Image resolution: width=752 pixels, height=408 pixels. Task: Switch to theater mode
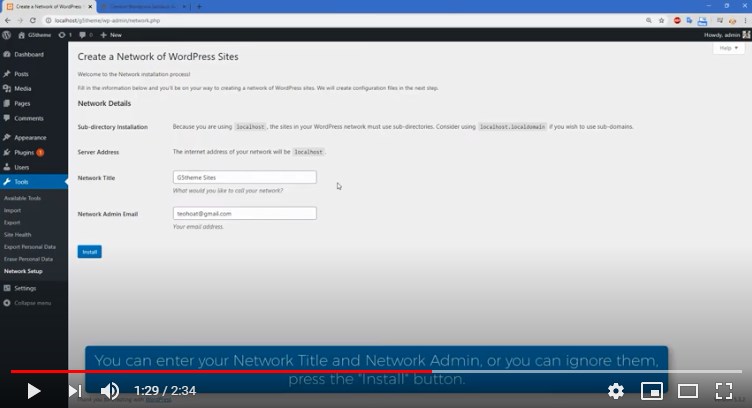pyautogui.click(x=688, y=391)
